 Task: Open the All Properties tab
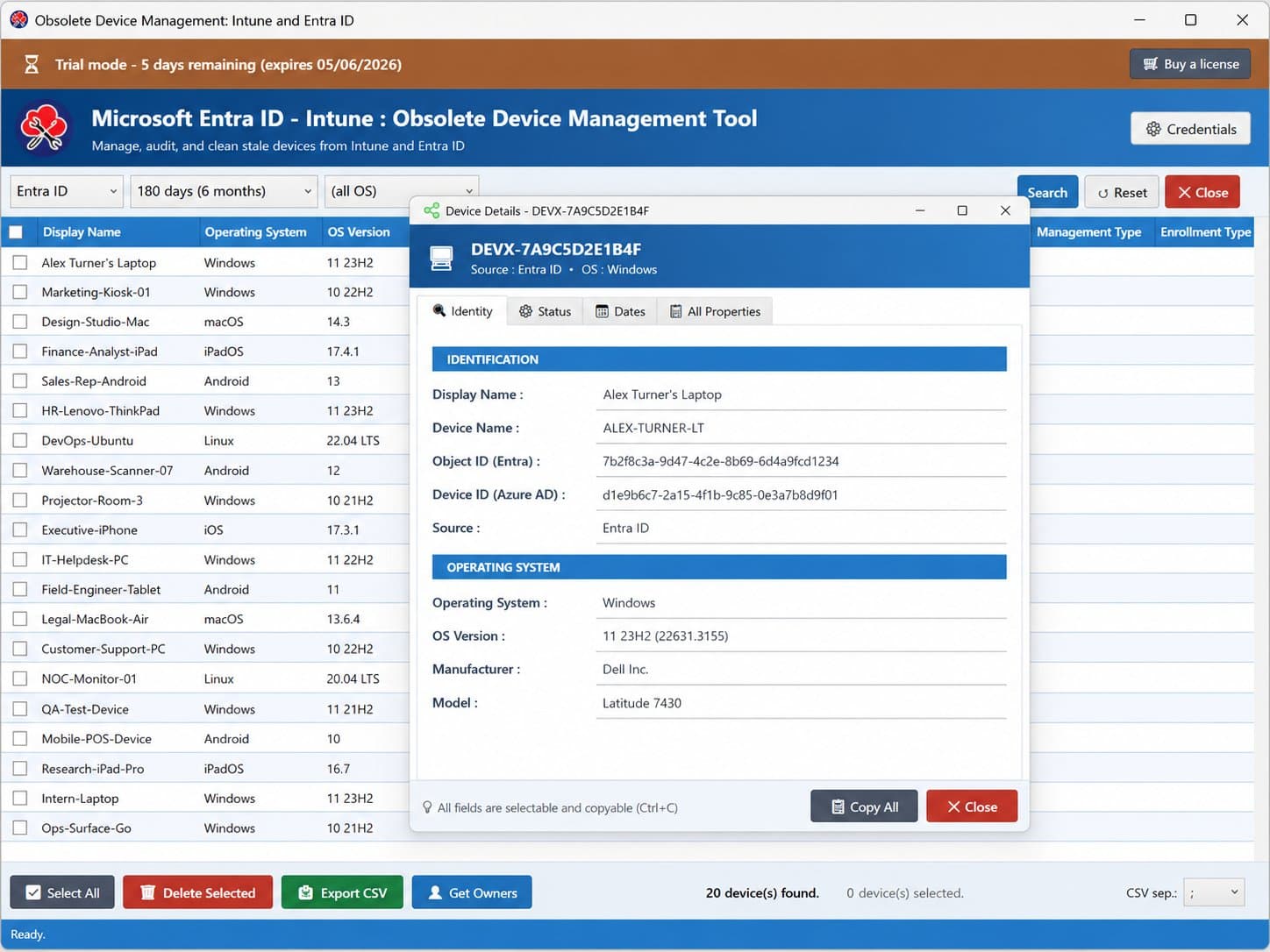715,311
